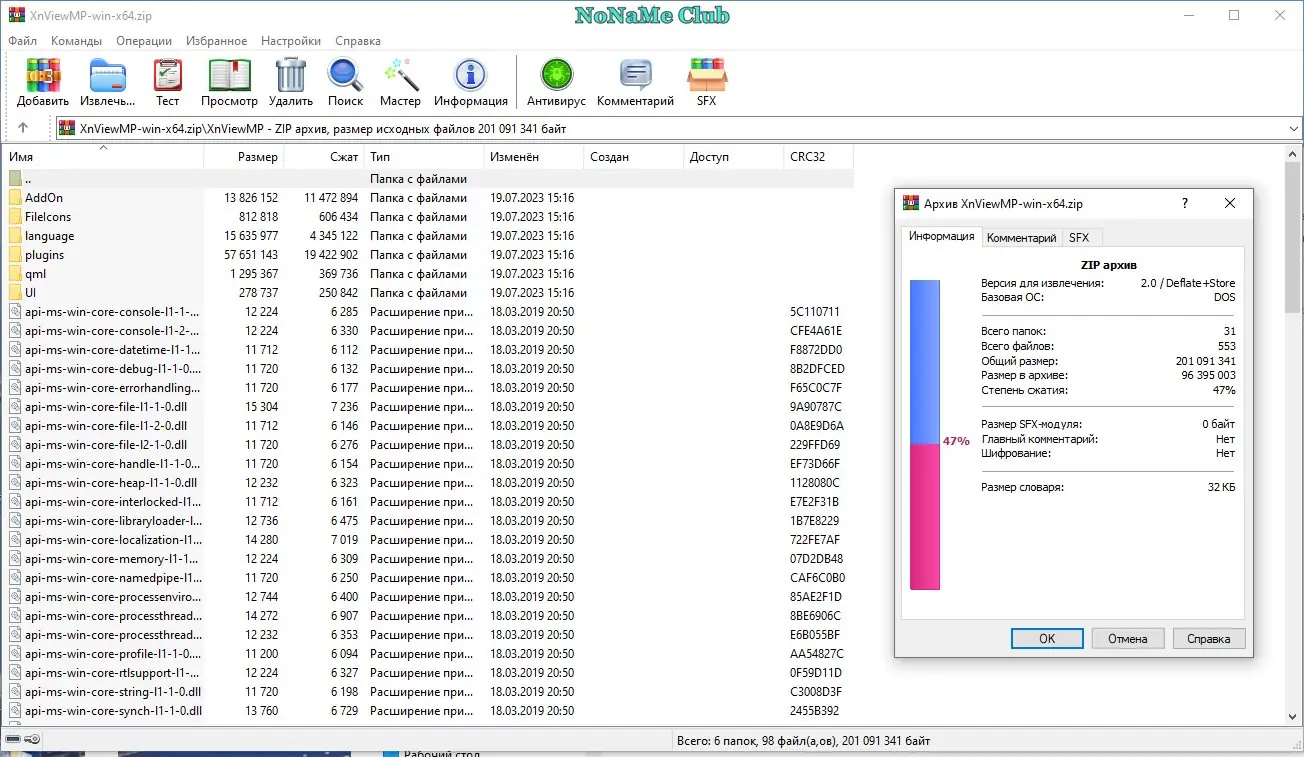Image resolution: width=1304 pixels, height=757 pixels.
Task: Click the Отмена button
Action: 1128,638
